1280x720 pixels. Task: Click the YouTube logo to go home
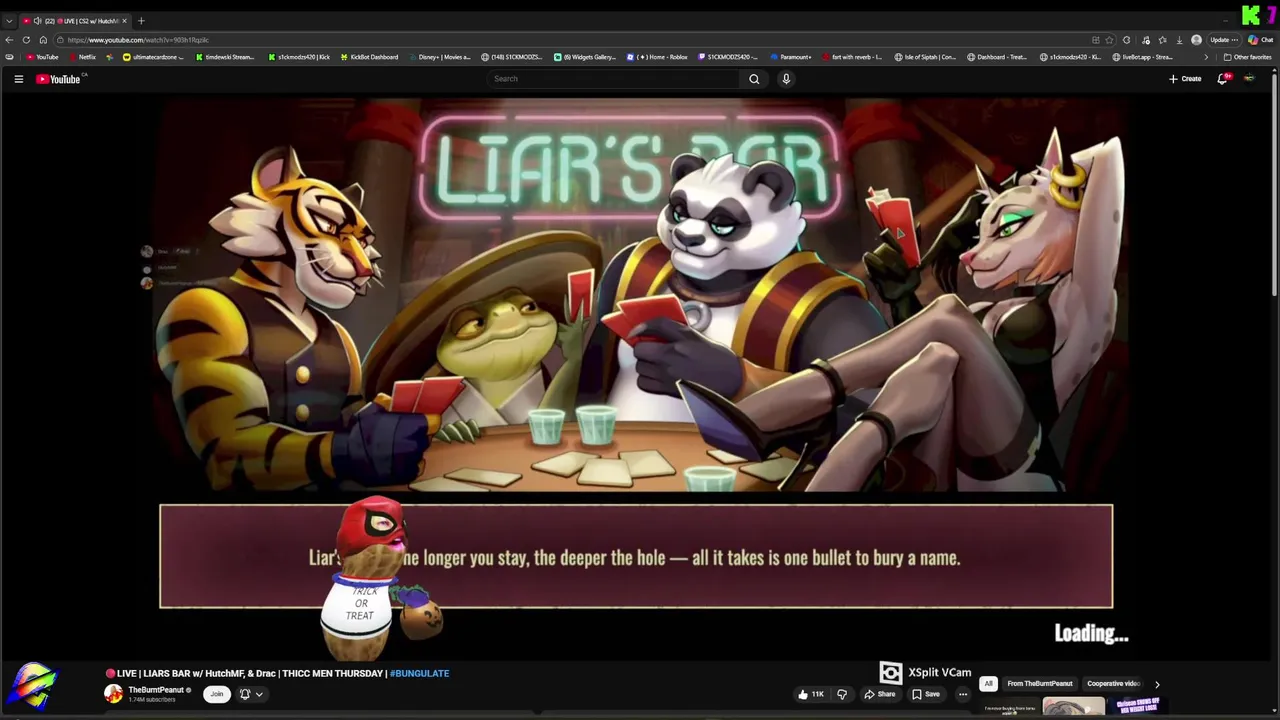pyautogui.click(x=58, y=79)
